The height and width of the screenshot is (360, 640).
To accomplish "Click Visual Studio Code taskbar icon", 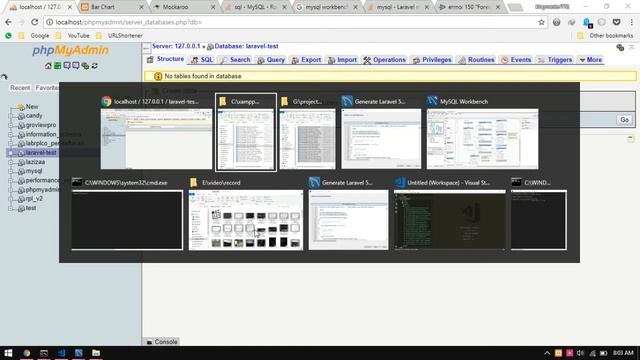I will (x=62, y=353).
